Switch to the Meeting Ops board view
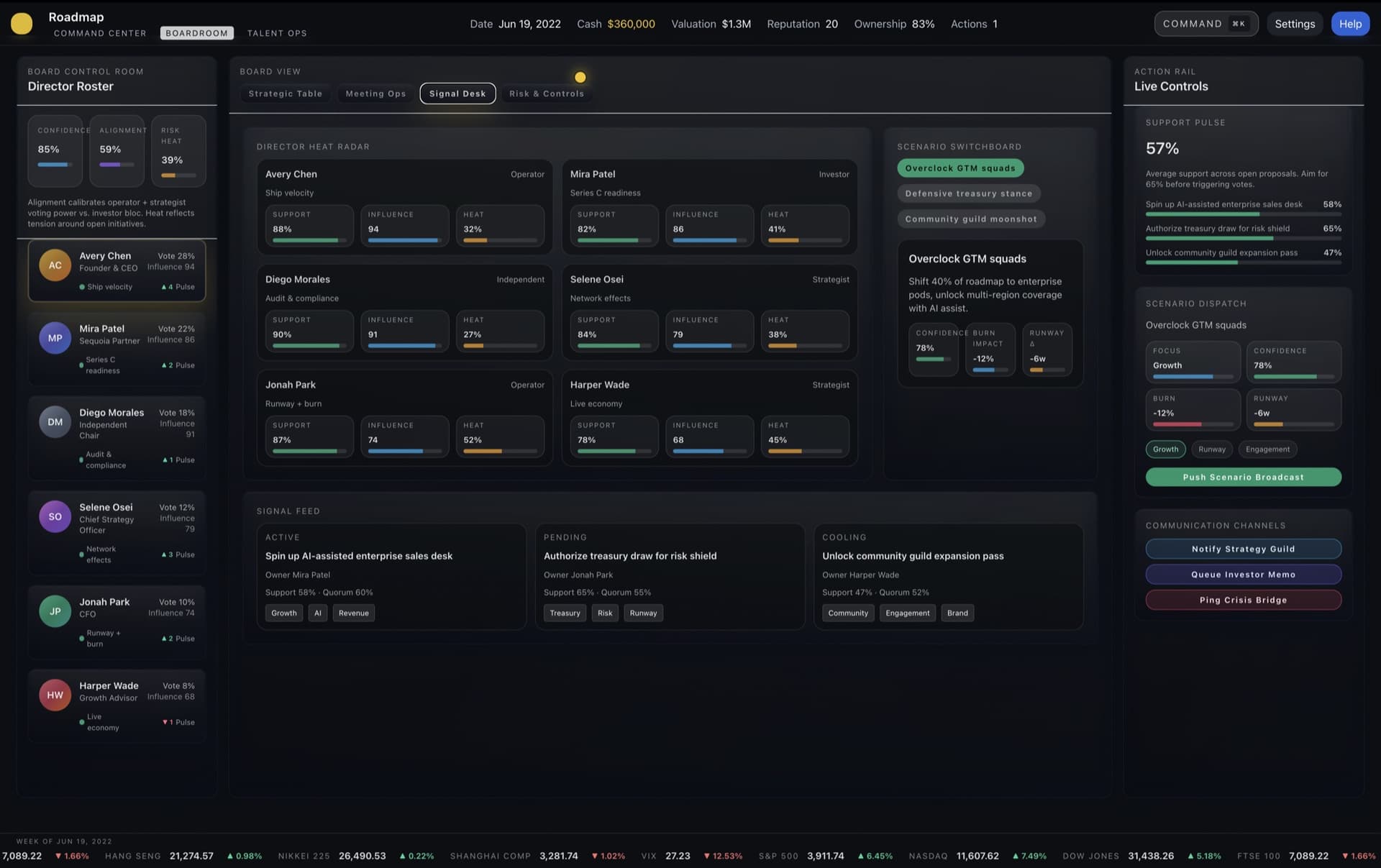 coord(375,93)
